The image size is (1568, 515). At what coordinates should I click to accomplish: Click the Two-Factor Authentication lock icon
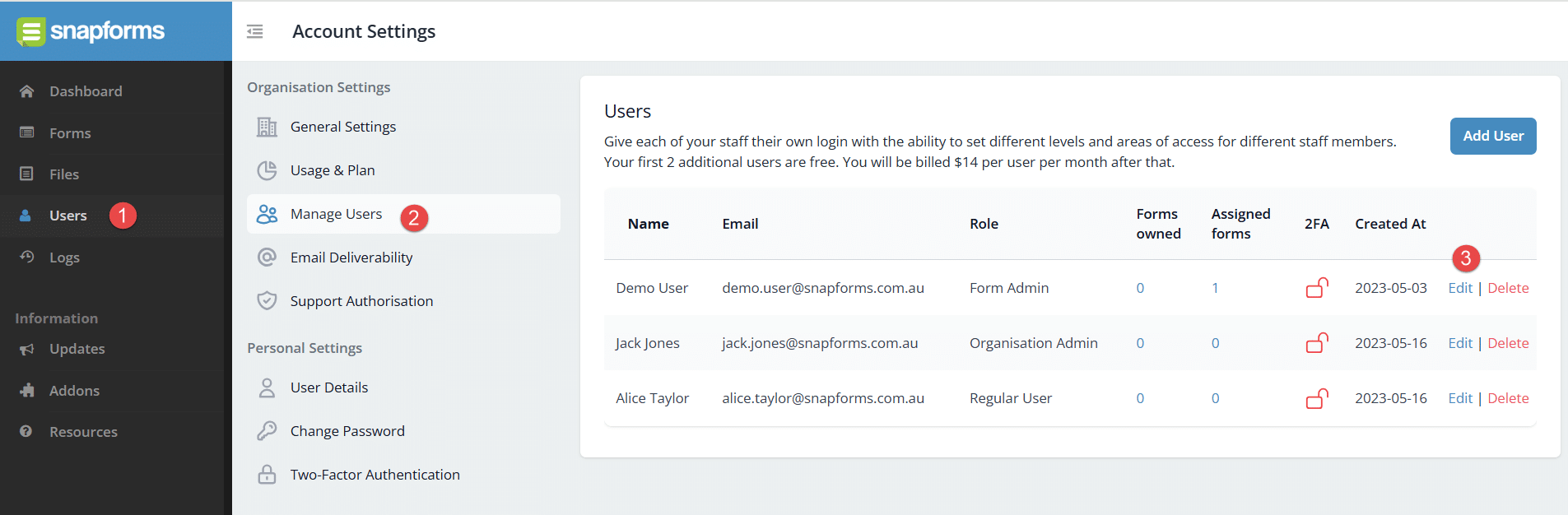[267, 475]
